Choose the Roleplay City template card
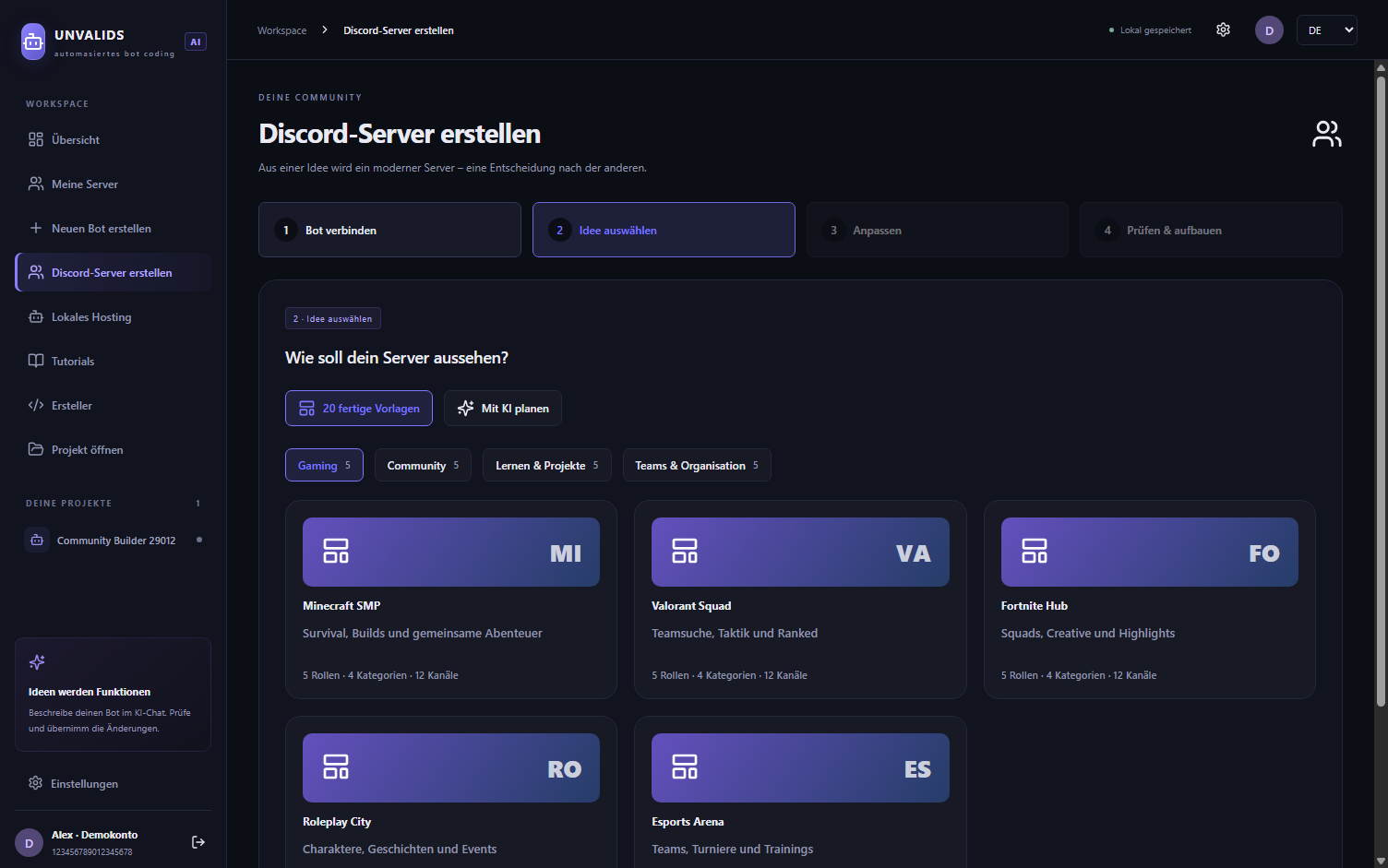1388x868 pixels. (x=451, y=792)
